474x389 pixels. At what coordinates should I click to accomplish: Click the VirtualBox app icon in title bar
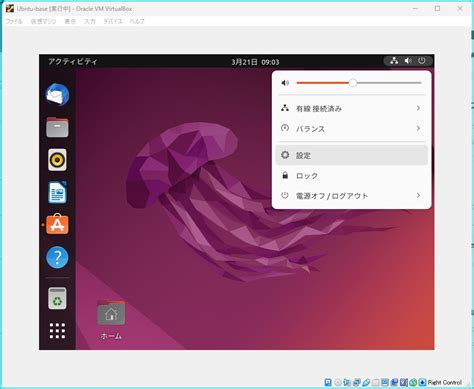coord(10,8)
